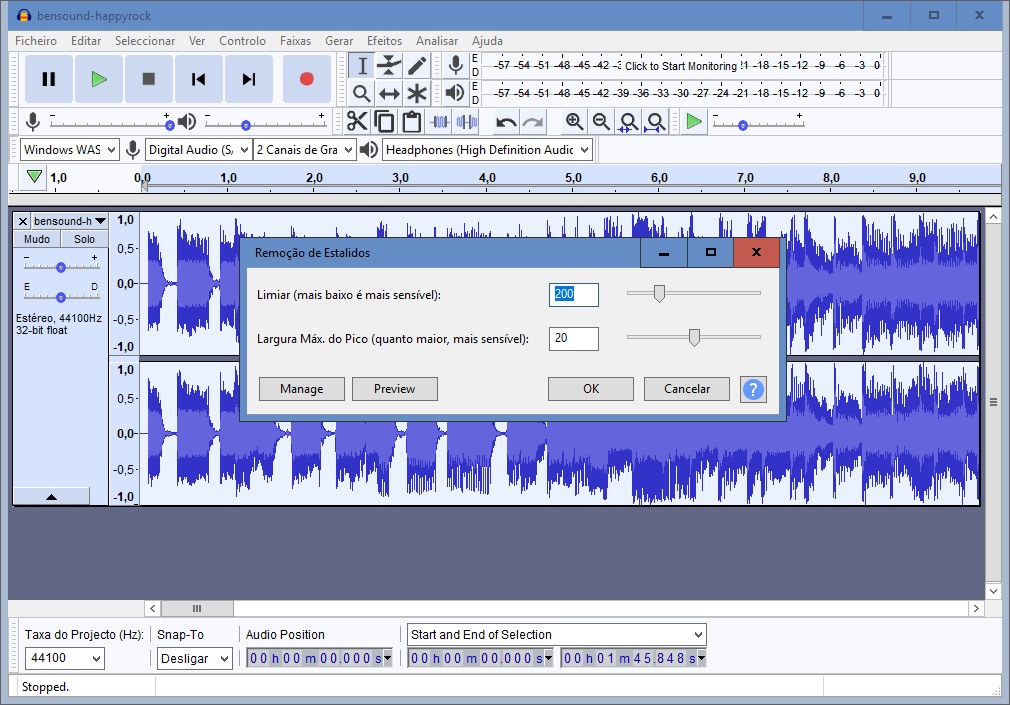Click the track pan slider knob
This screenshot has height=705, width=1010.
click(x=61, y=297)
